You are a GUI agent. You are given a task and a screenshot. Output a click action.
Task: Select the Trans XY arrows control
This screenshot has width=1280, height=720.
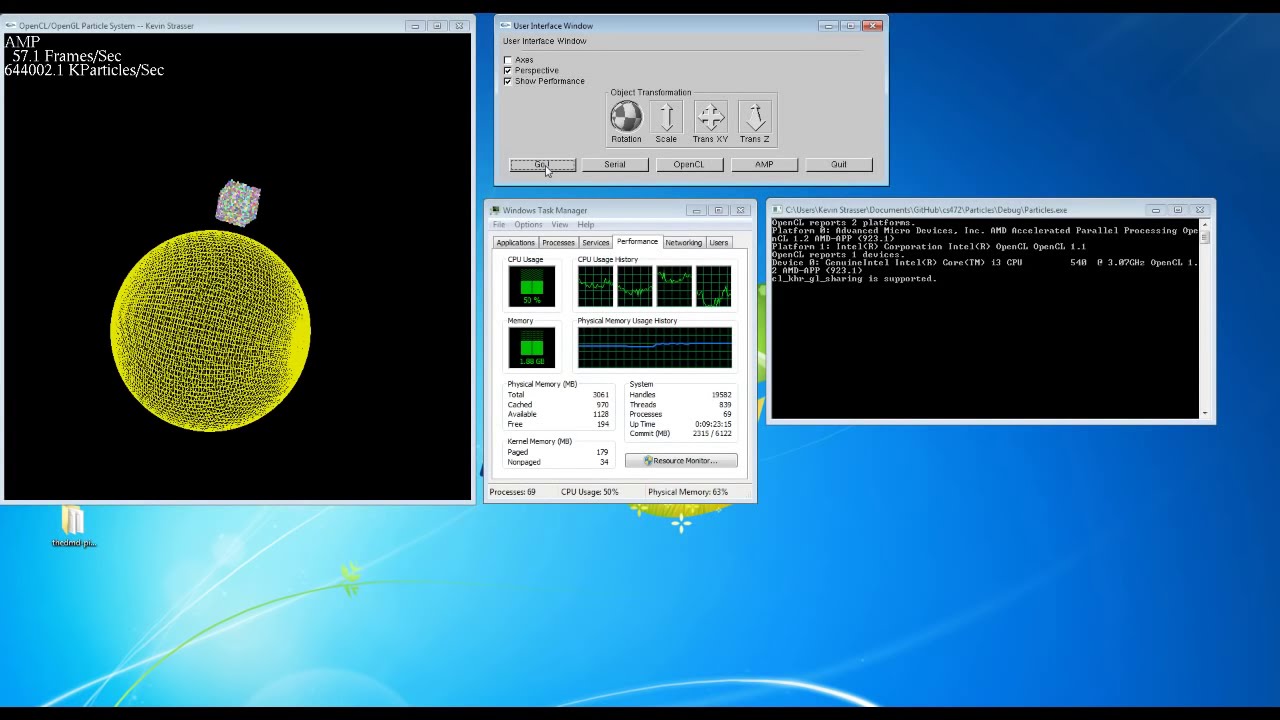[710, 117]
